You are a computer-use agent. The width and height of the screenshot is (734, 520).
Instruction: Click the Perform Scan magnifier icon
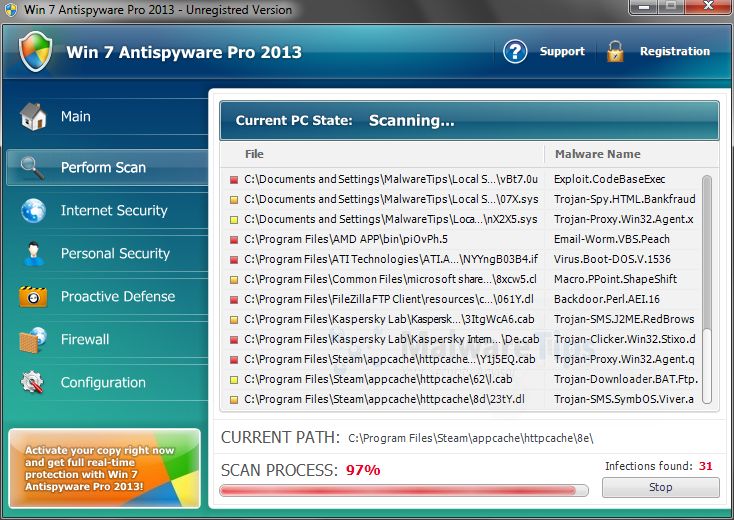click(x=32, y=168)
